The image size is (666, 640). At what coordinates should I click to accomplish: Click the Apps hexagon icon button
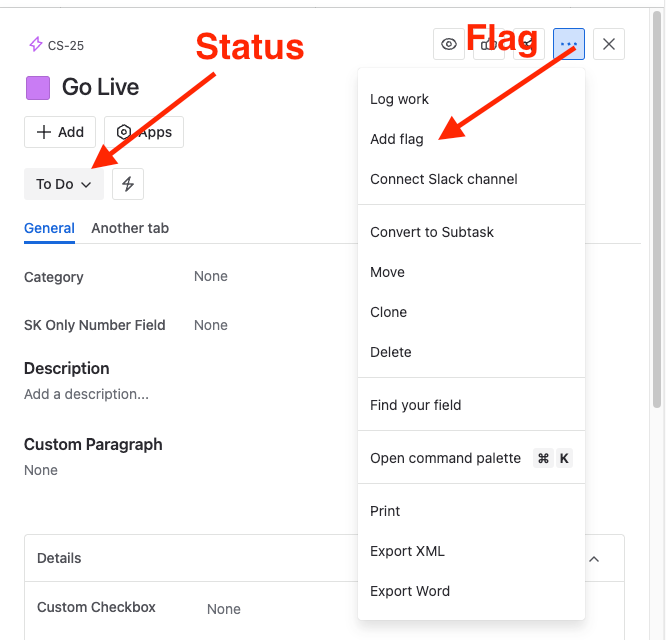coord(144,132)
